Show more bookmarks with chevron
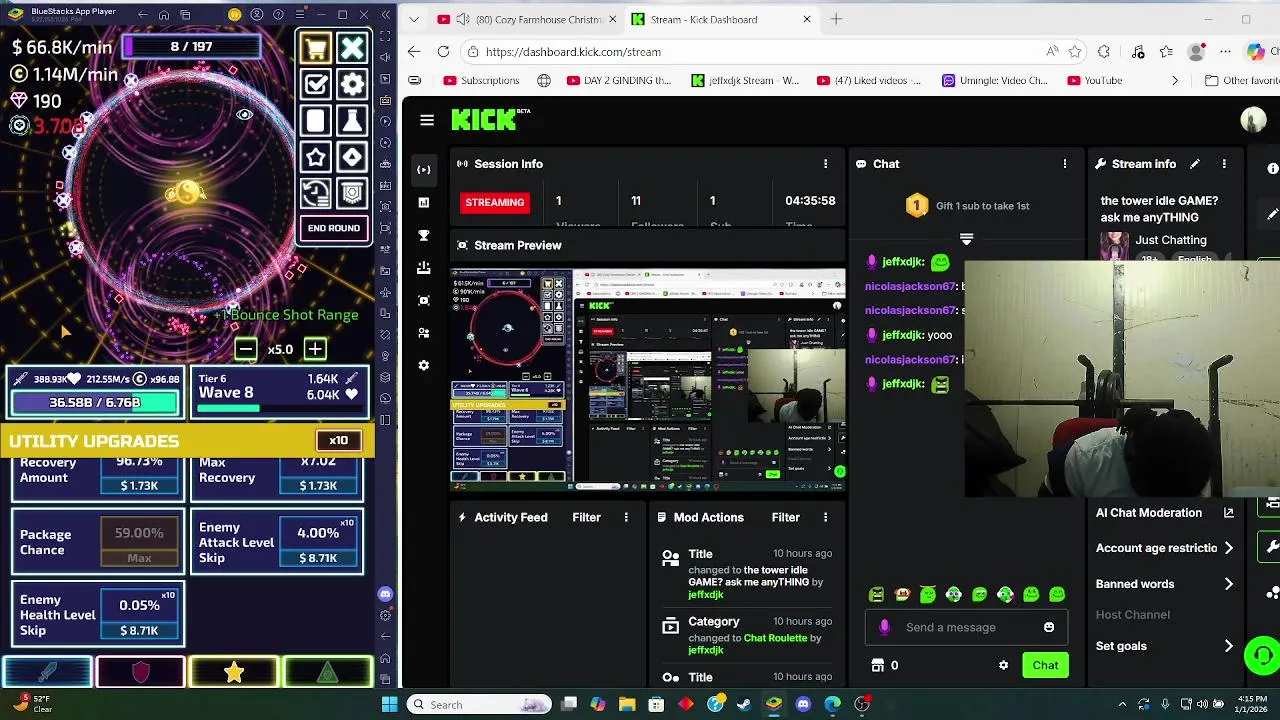This screenshot has width=1280, height=720. [x=1175, y=80]
